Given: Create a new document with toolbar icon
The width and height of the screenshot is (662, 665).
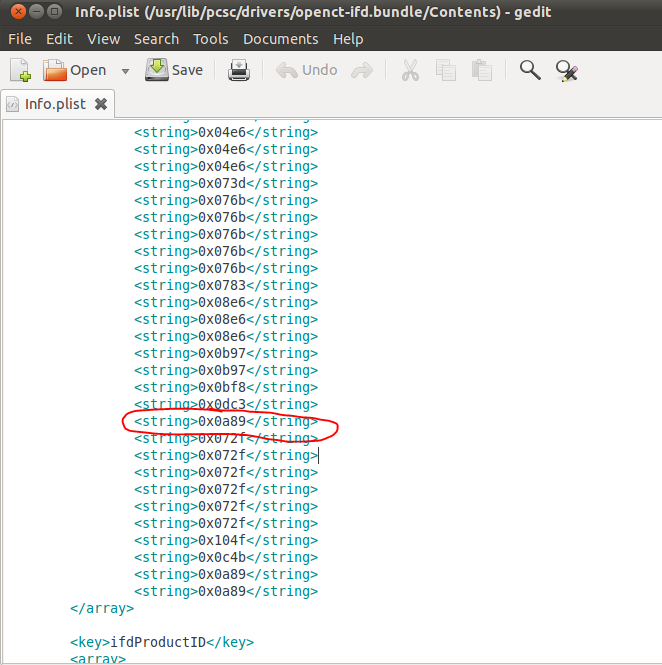Looking at the screenshot, I should [20, 71].
